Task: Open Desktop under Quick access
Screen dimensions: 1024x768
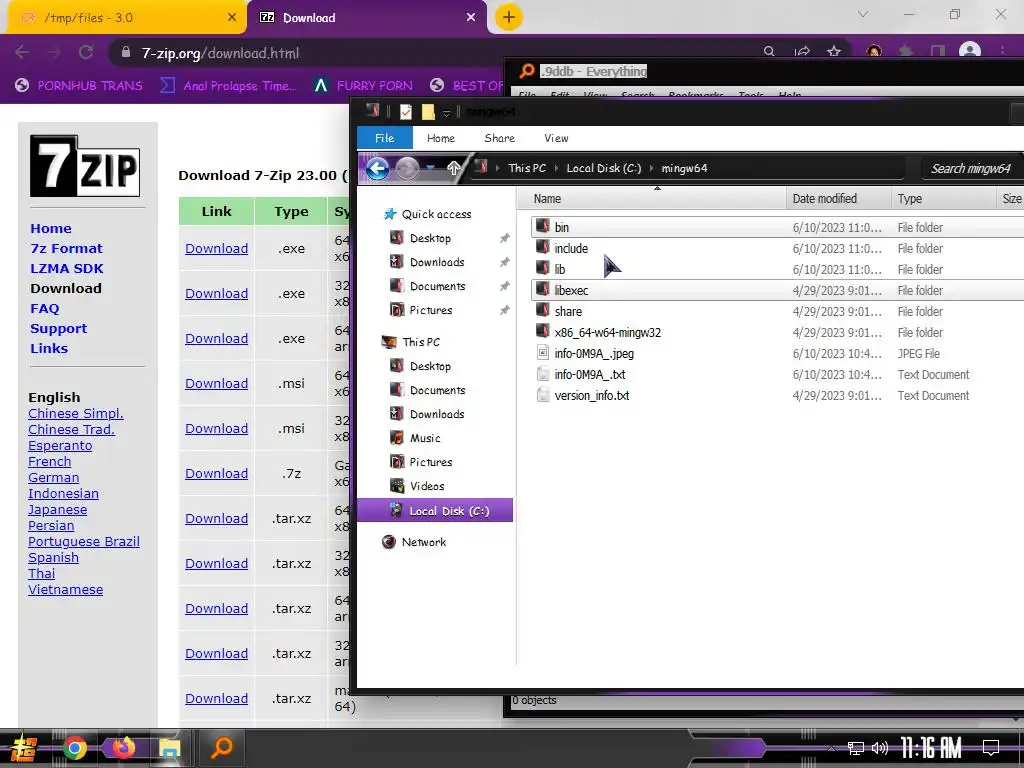Action: pyautogui.click(x=430, y=238)
